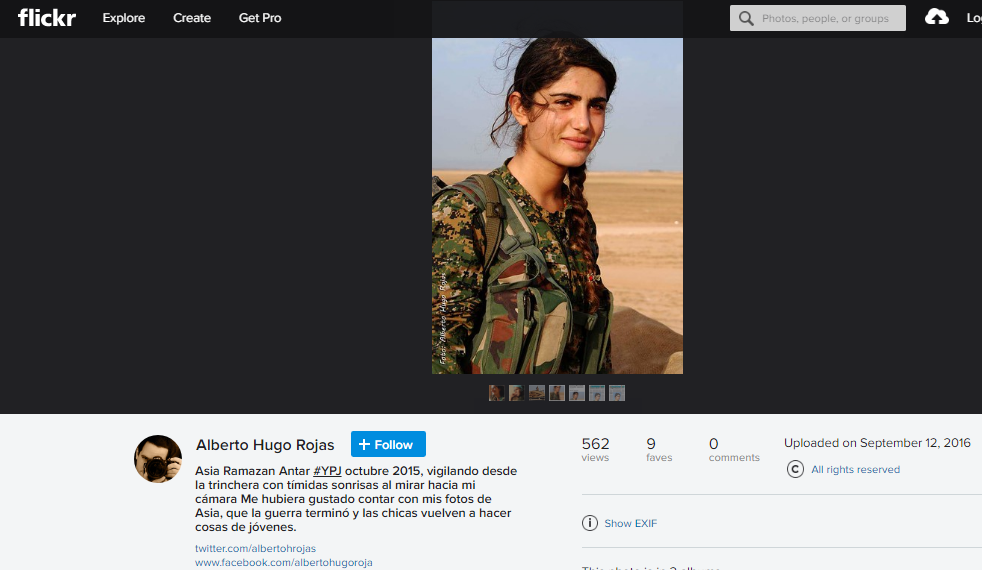
Task: Open the All rights reserved license link
Action: pyautogui.click(x=855, y=469)
